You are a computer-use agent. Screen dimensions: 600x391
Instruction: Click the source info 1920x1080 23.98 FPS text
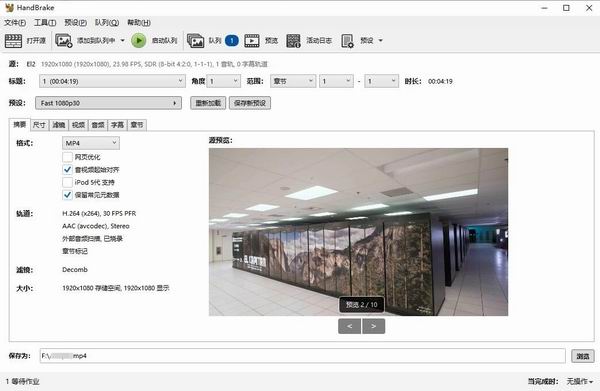[x=154, y=64]
